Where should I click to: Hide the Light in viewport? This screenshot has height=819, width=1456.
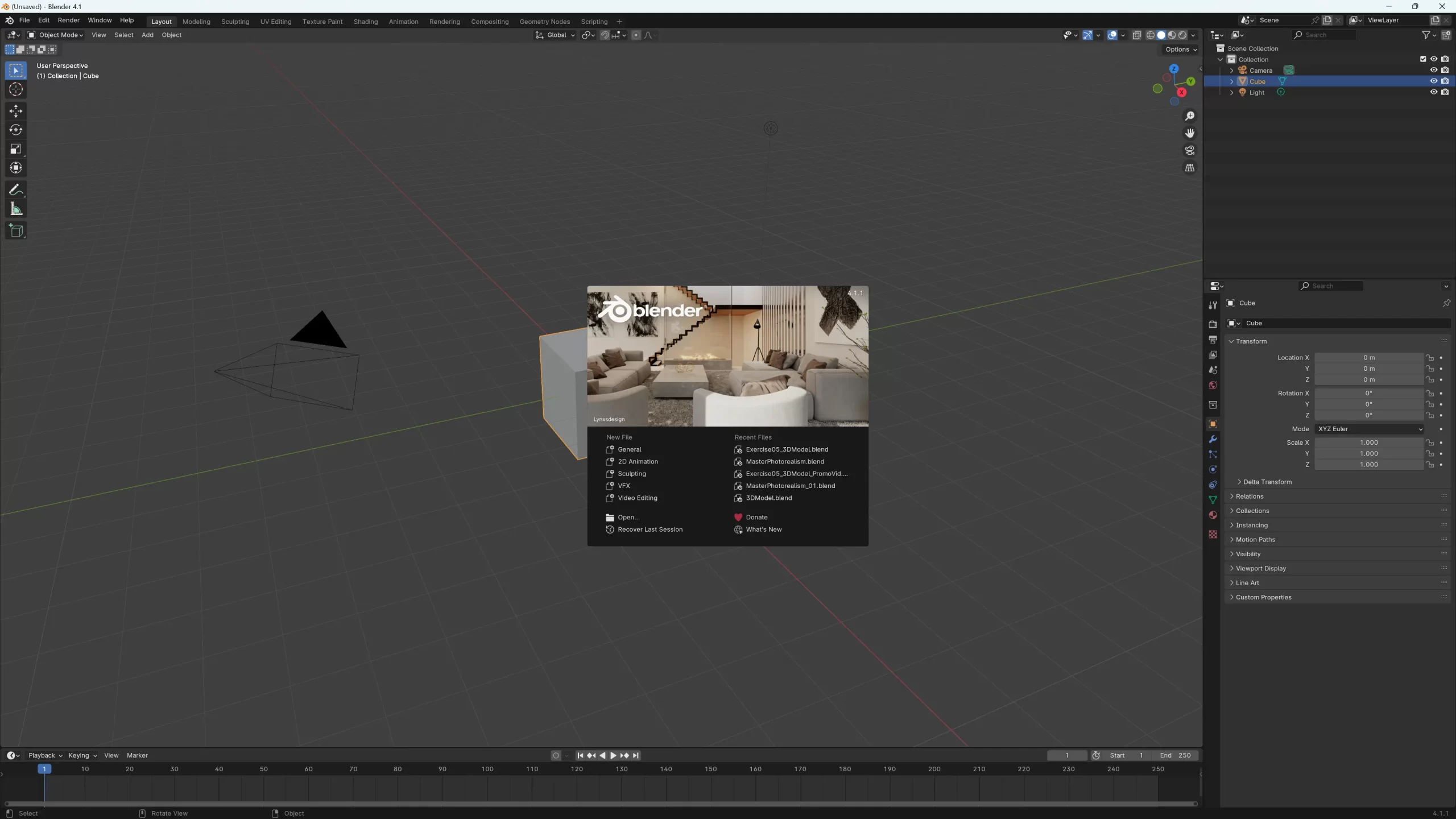(x=1433, y=92)
